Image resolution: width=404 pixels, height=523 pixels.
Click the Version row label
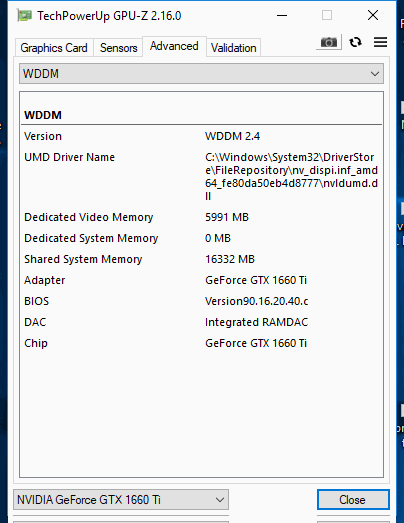click(x=43, y=136)
